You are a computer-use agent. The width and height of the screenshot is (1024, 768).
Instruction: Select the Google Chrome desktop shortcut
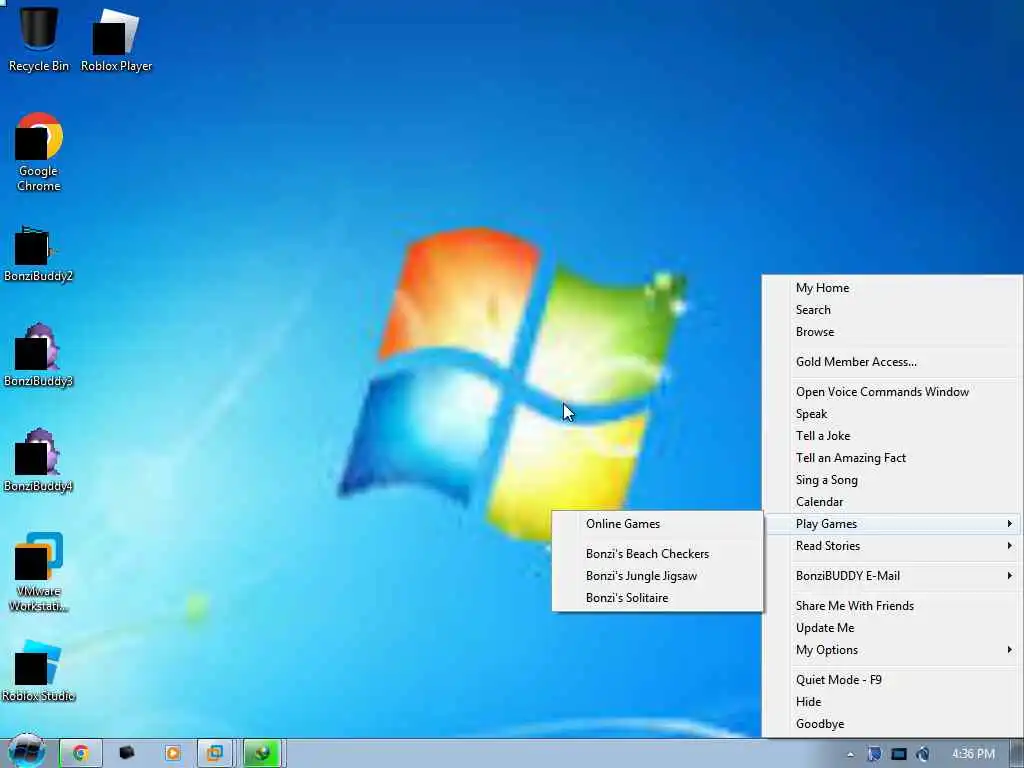click(39, 153)
